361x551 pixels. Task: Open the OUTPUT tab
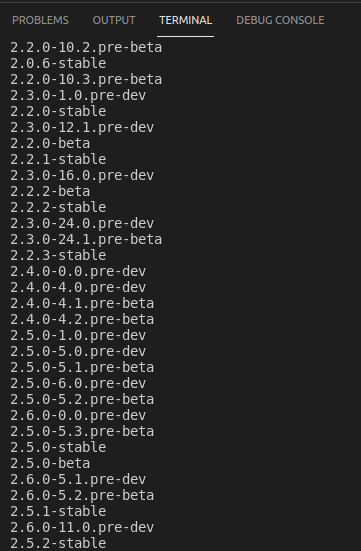(114, 20)
